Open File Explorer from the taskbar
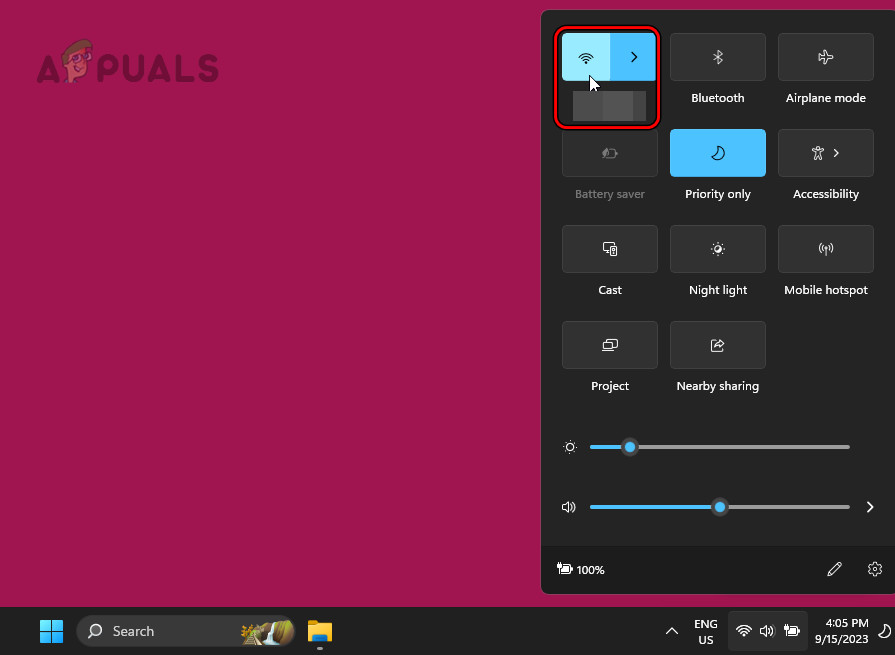This screenshot has width=895, height=655. tap(320, 631)
